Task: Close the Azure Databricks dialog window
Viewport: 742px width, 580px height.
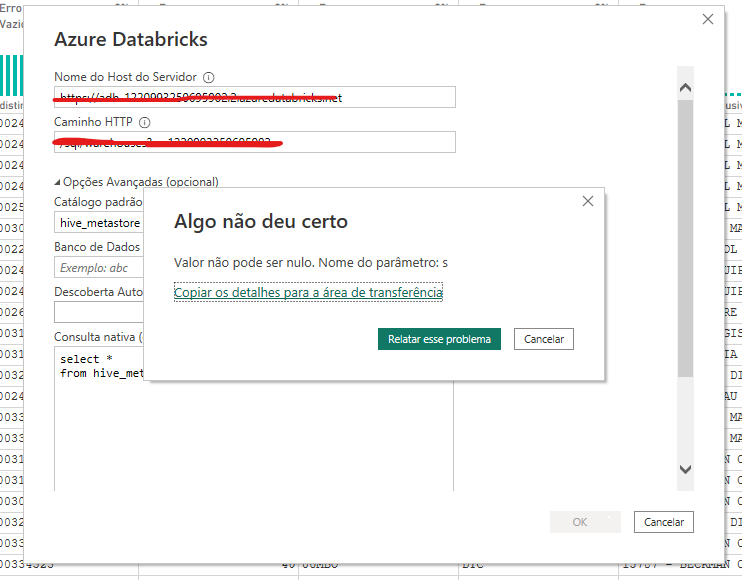Action: (x=708, y=19)
